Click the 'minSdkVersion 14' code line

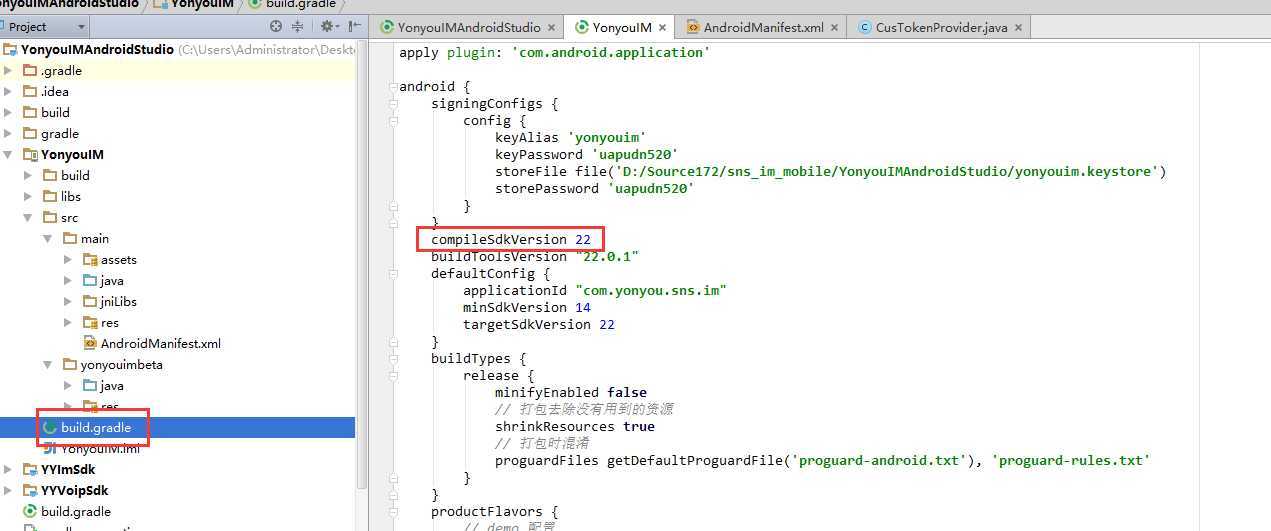coord(527,308)
